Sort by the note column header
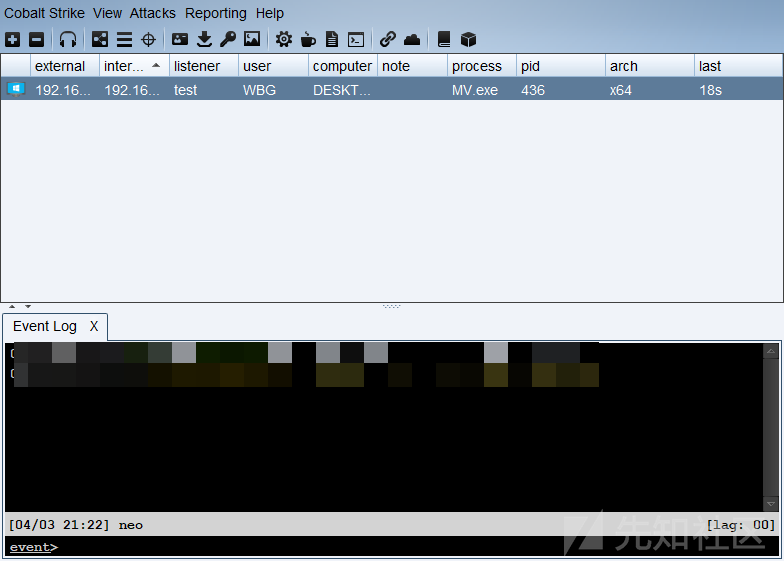The image size is (784, 561). (x=412, y=66)
